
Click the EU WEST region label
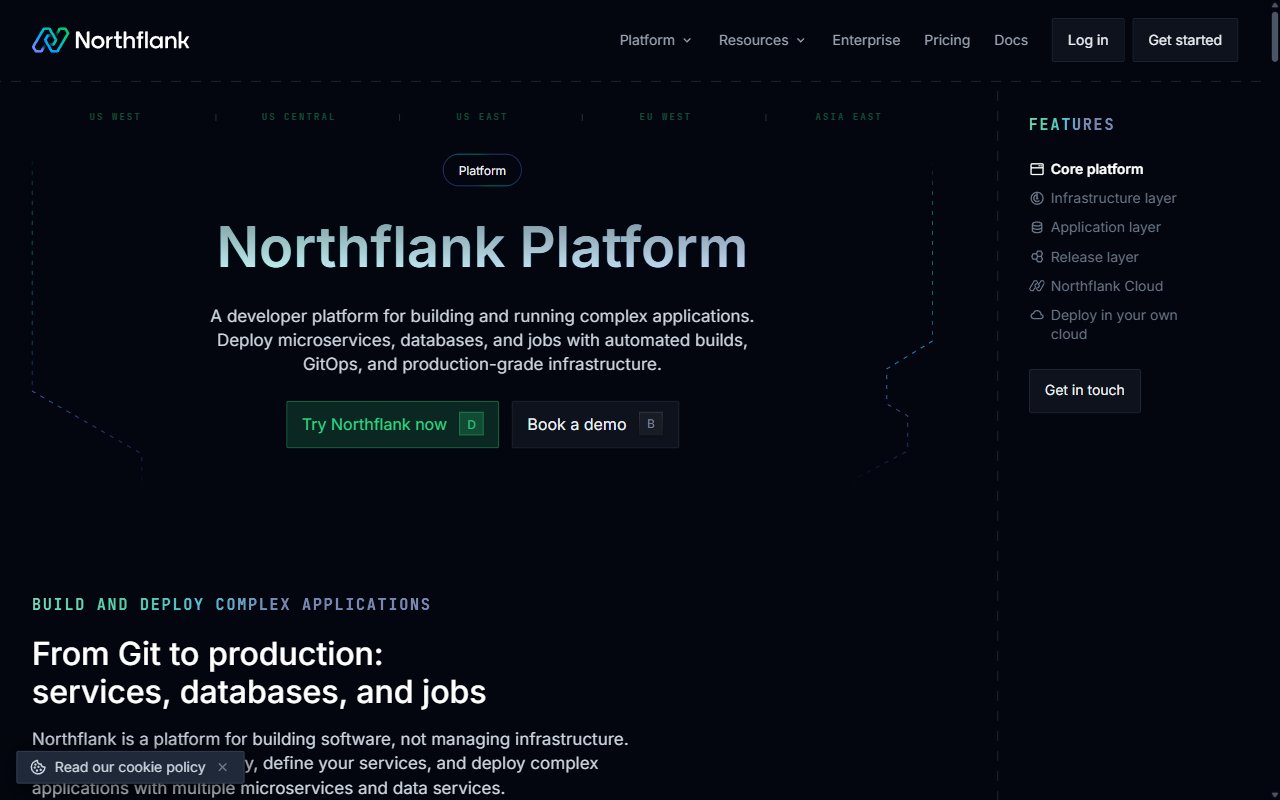tap(665, 117)
